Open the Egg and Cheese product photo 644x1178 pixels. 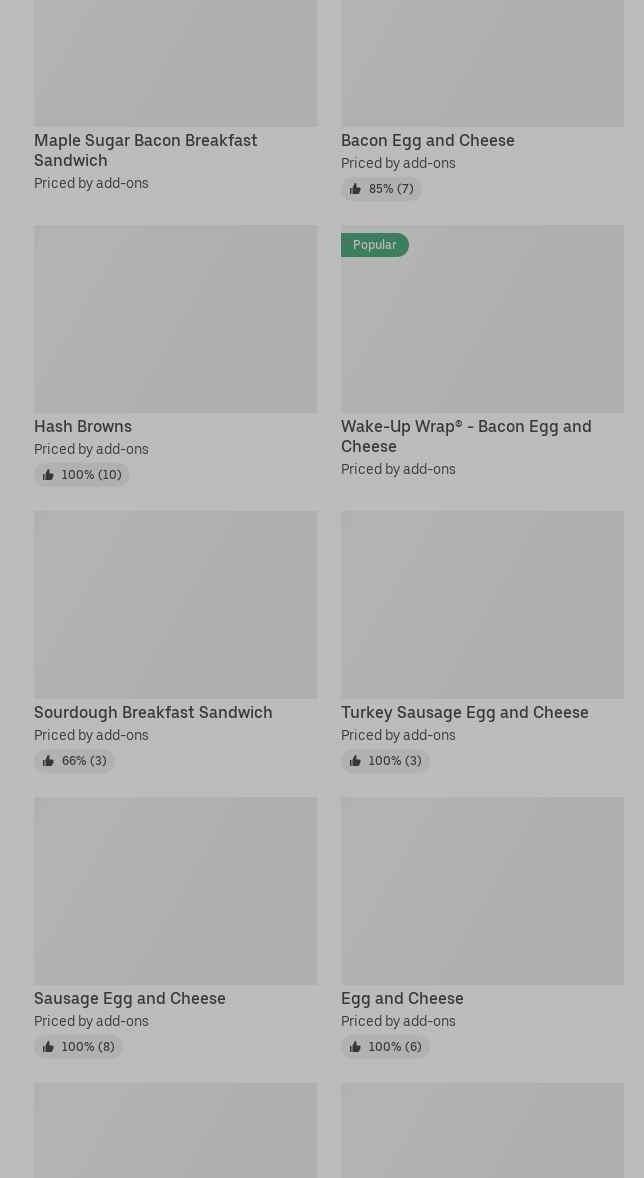pos(482,891)
